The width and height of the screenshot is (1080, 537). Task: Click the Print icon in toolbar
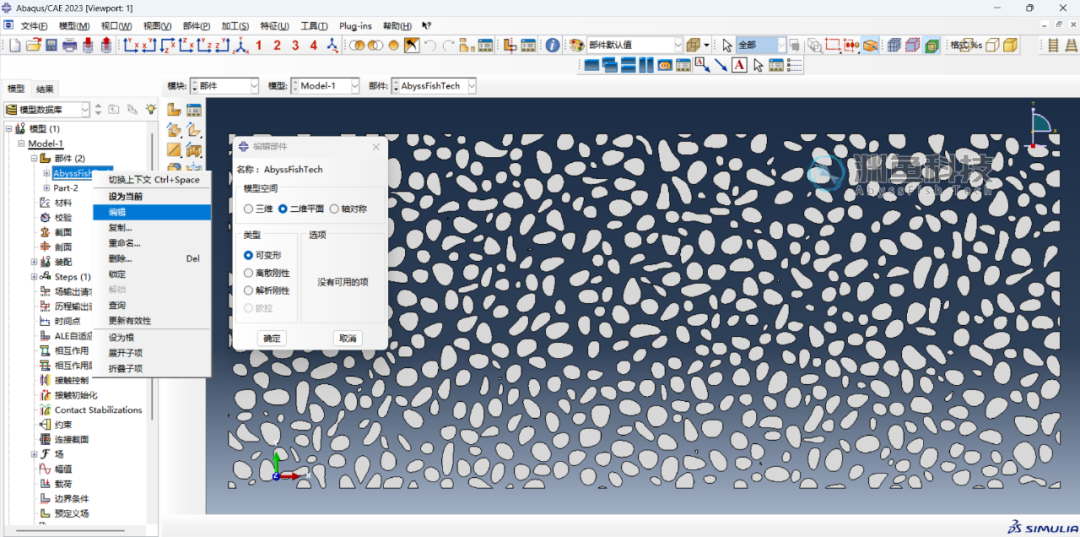click(x=69, y=45)
